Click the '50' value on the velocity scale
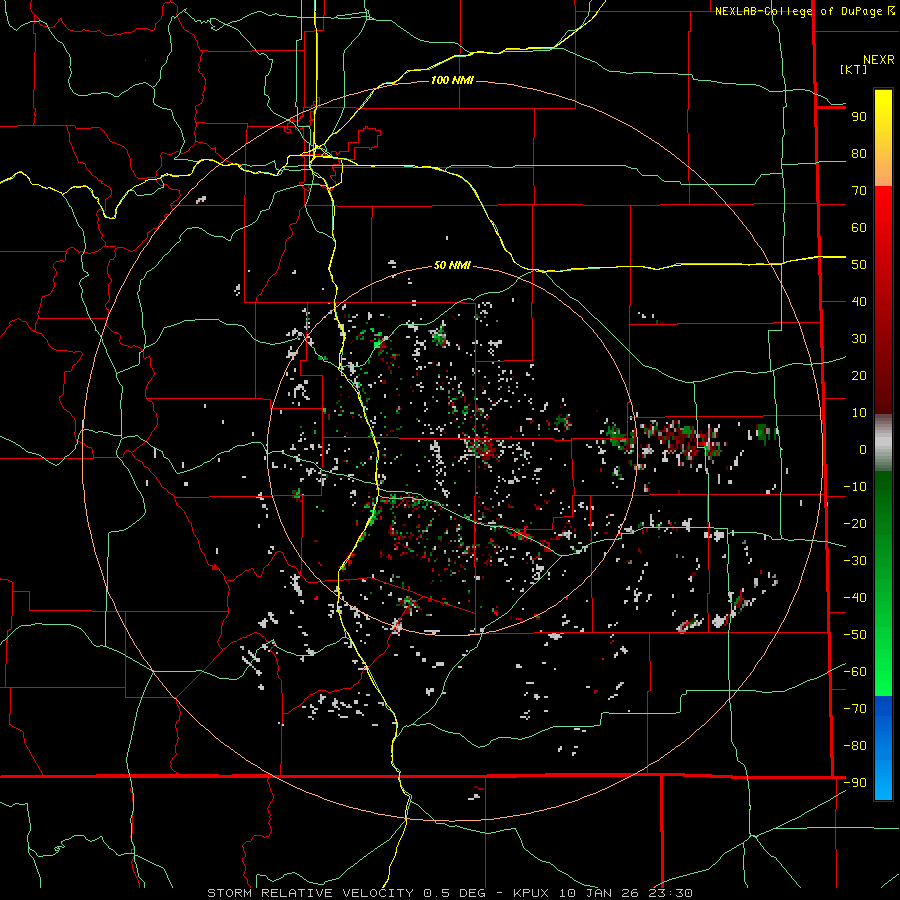The height and width of the screenshot is (900, 900). pos(859,265)
